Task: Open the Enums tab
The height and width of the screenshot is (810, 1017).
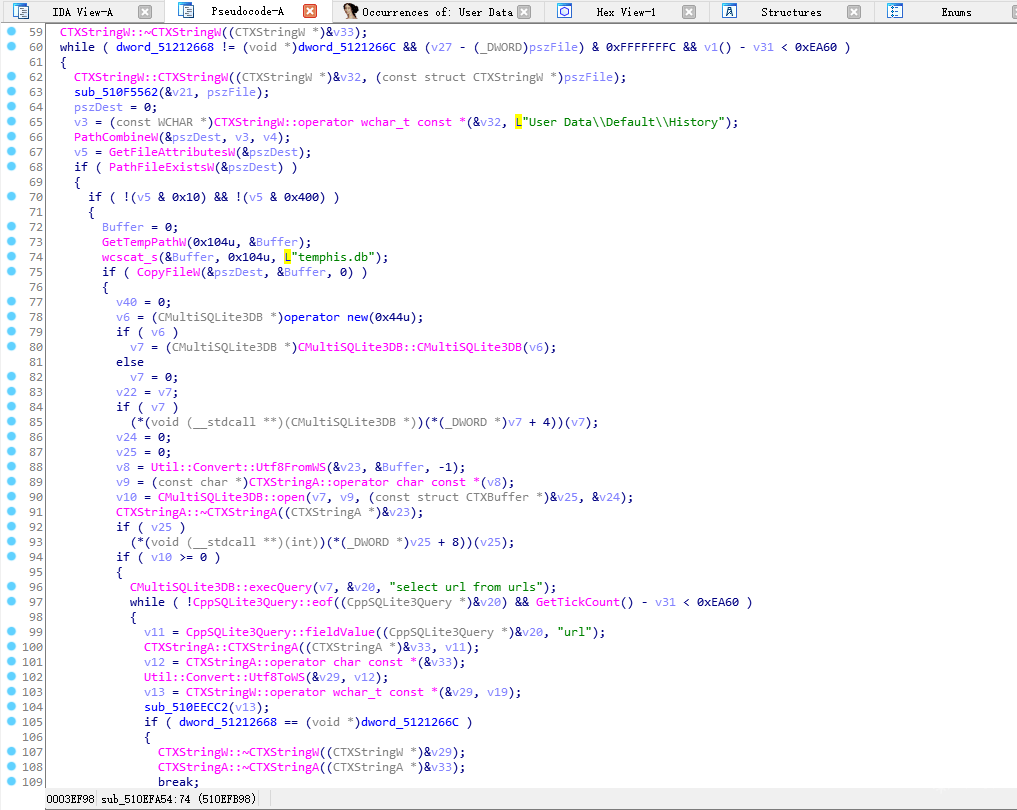Action: click(x=956, y=12)
